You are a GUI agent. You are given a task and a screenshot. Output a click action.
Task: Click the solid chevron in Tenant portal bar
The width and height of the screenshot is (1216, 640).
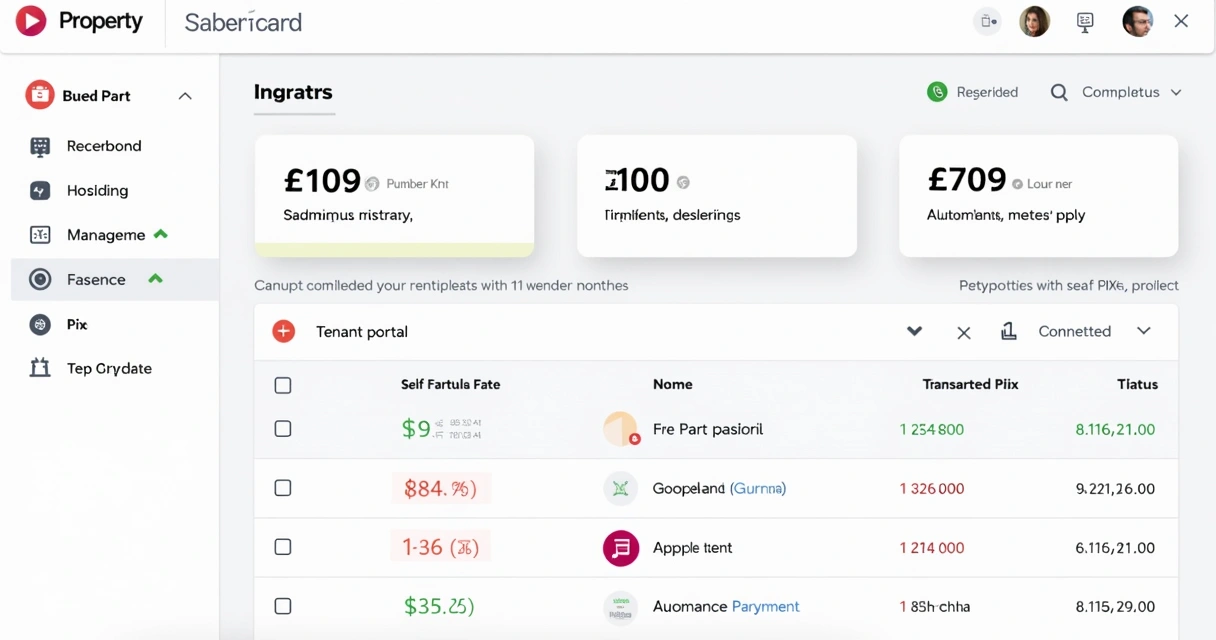(914, 331)
